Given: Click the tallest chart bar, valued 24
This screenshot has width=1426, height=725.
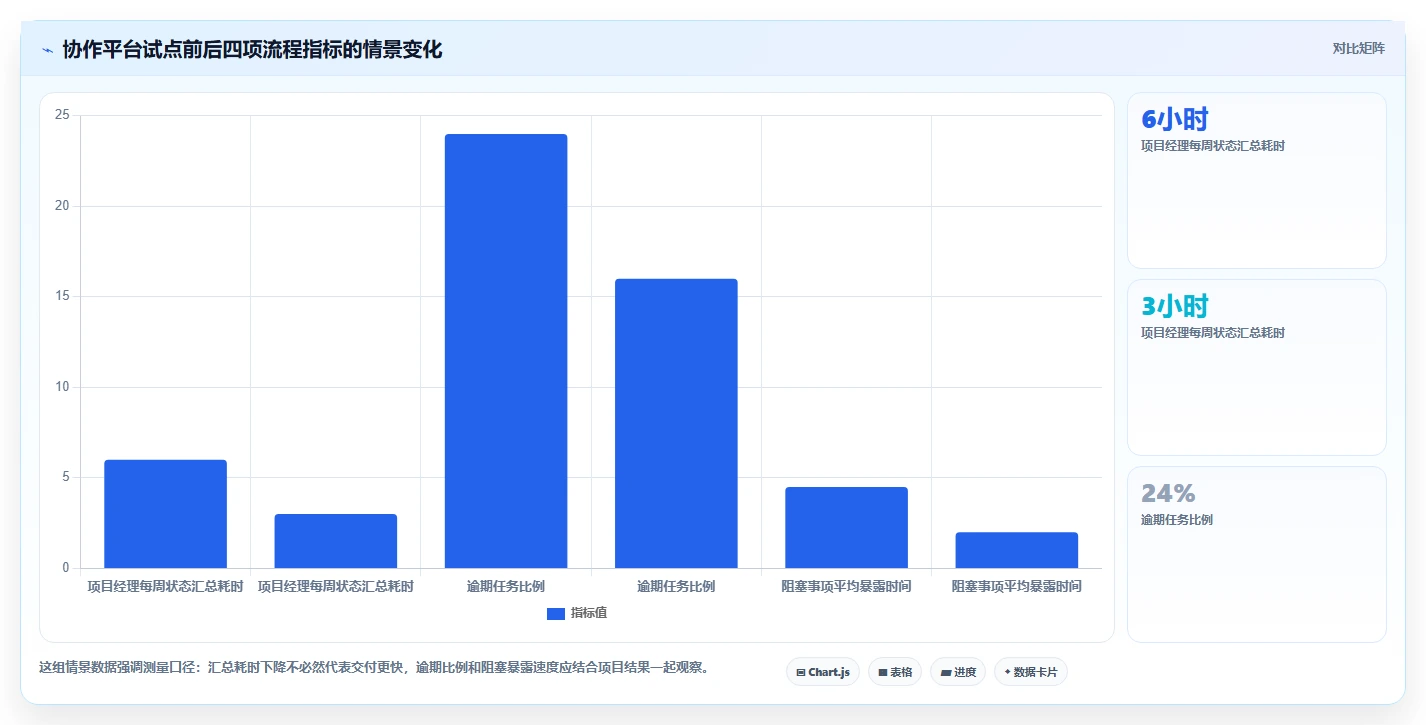Looking at the screenshot, I should point(506,351).
